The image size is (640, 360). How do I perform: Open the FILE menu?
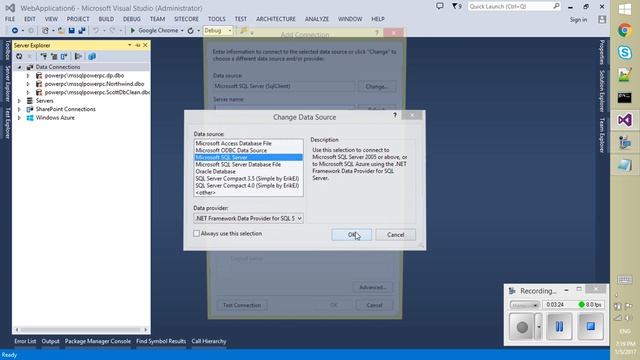point(10,19)
